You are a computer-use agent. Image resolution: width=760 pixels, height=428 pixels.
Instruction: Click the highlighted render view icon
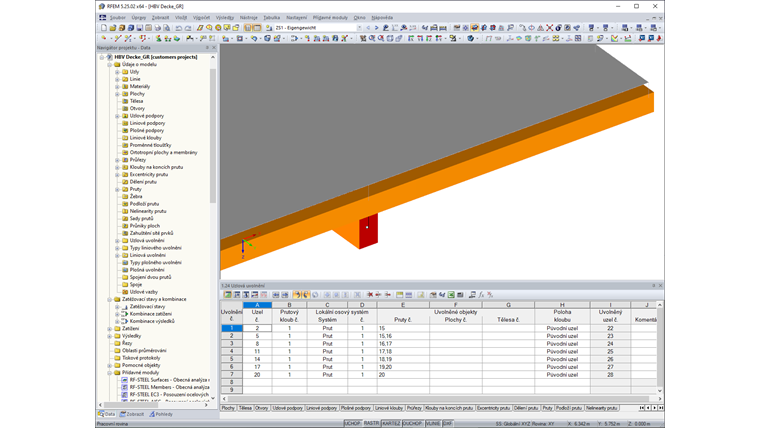(x=475, y=28)
